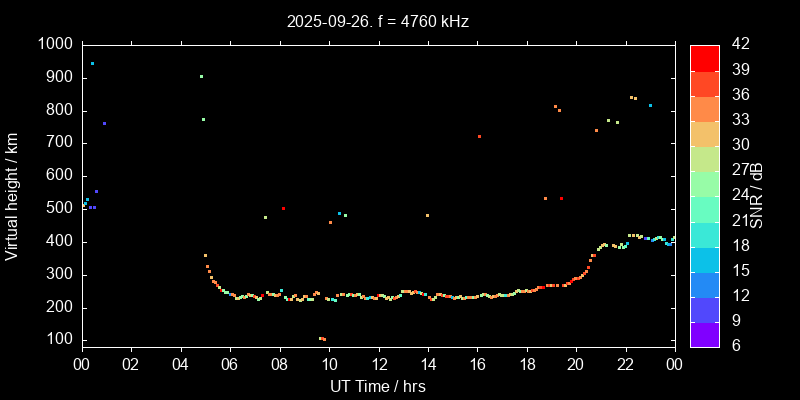The image size is (800, 400).
Task: Click the red 39–42 dB colorbar segment
Action: [x=704, y=57]
